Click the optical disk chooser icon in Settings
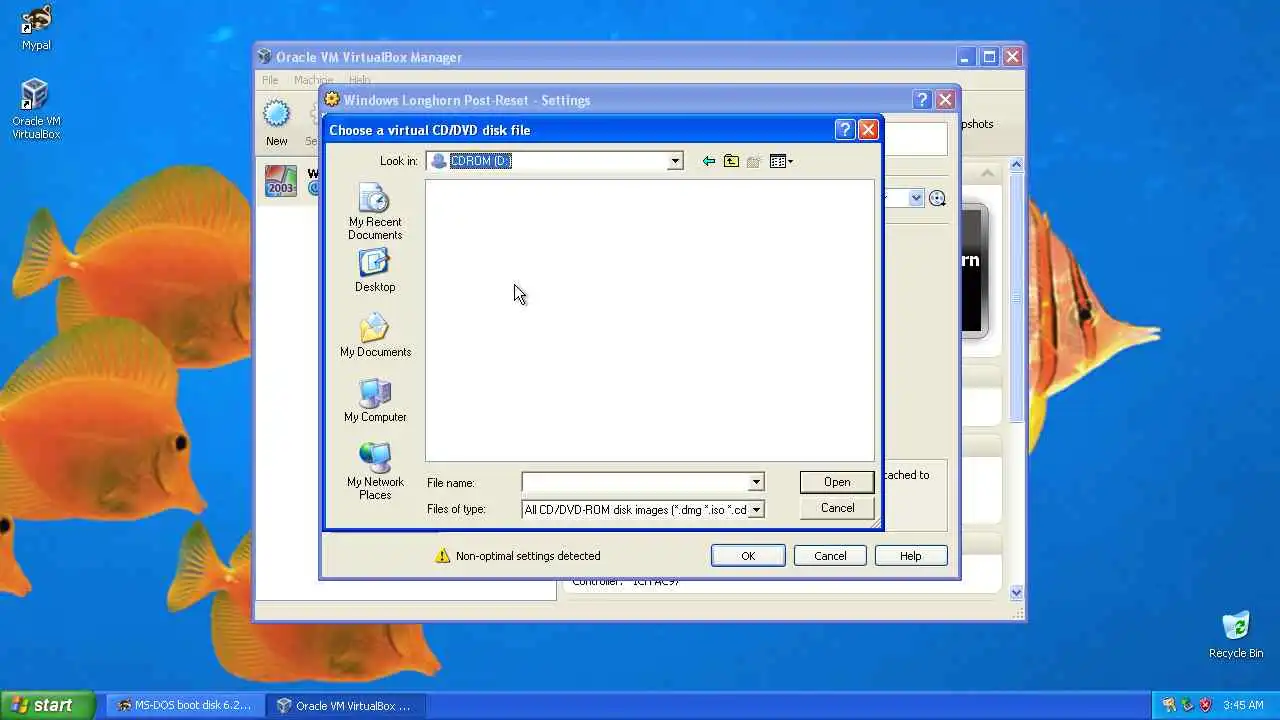 point(937,198)
